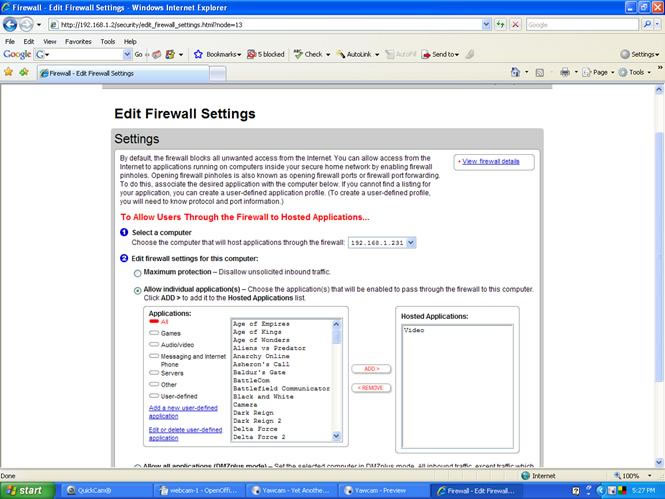The image size is (665, 499).
Task: Click the Send to icon
Action: point(426,54)
